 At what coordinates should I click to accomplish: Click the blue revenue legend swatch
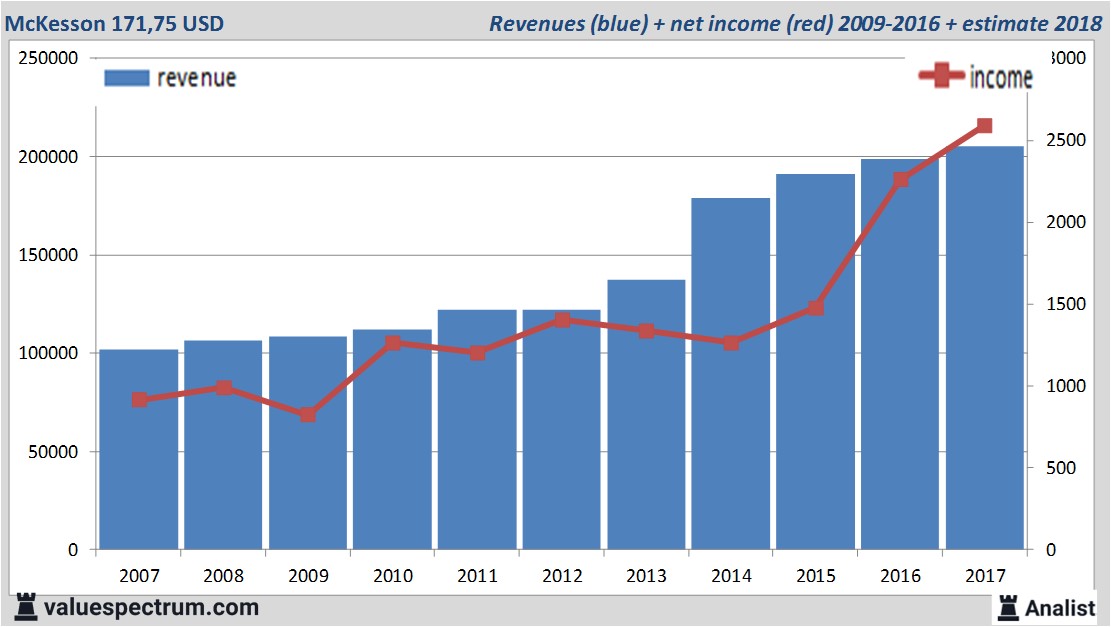127,78
